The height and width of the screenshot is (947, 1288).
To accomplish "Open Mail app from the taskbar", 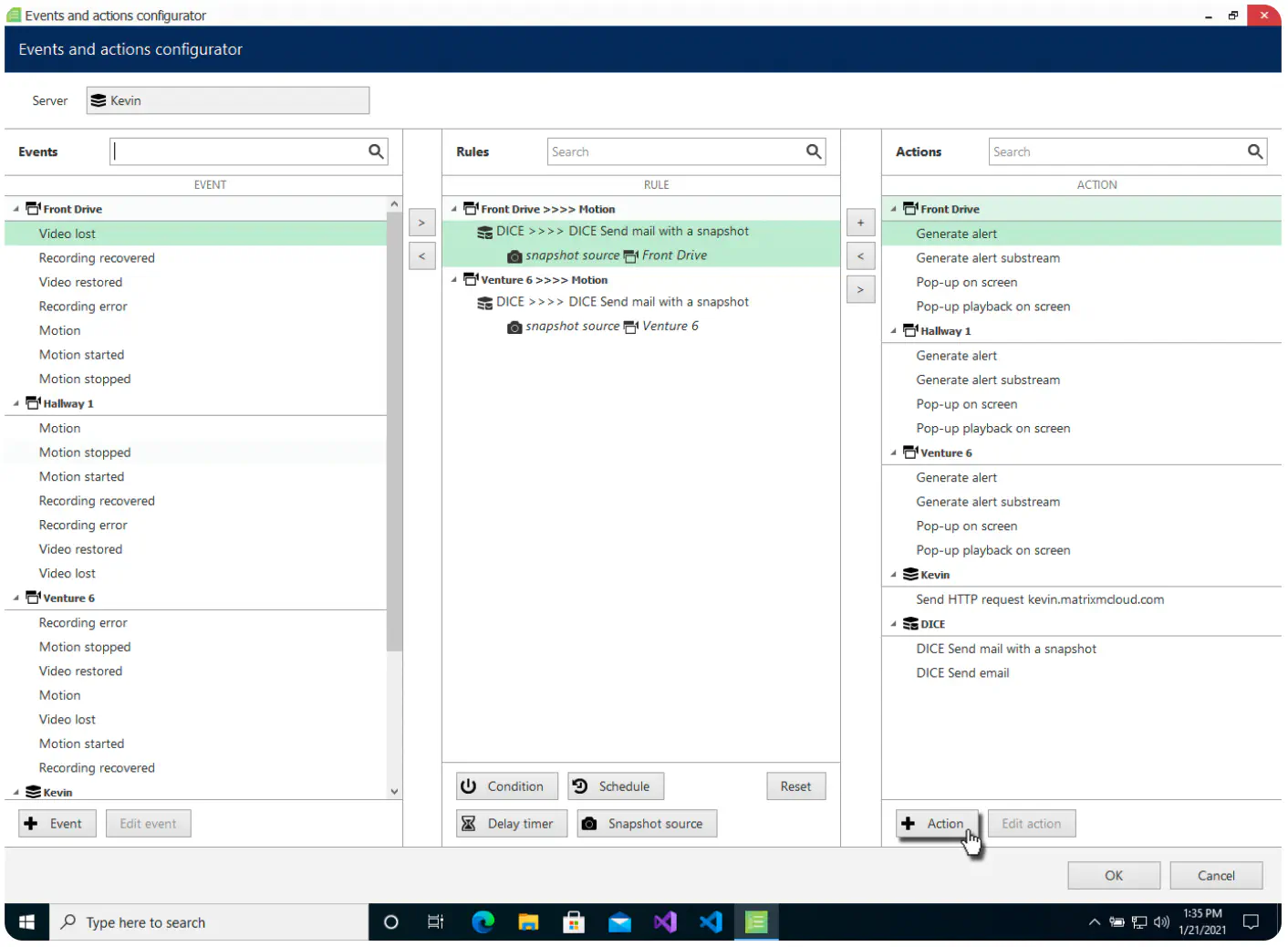I will [619, 922].
